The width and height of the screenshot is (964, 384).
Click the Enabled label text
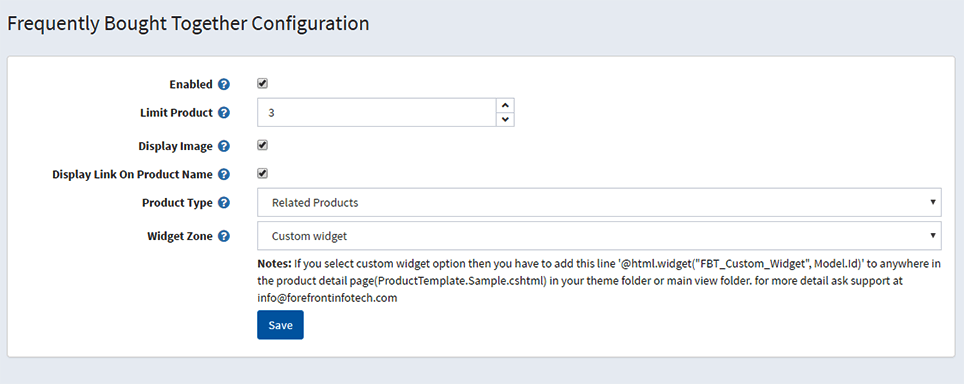191,85
